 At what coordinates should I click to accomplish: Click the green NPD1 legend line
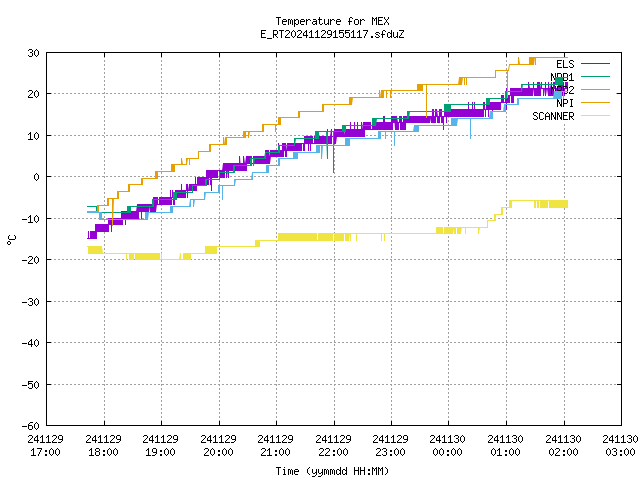(x=595, y=76)
